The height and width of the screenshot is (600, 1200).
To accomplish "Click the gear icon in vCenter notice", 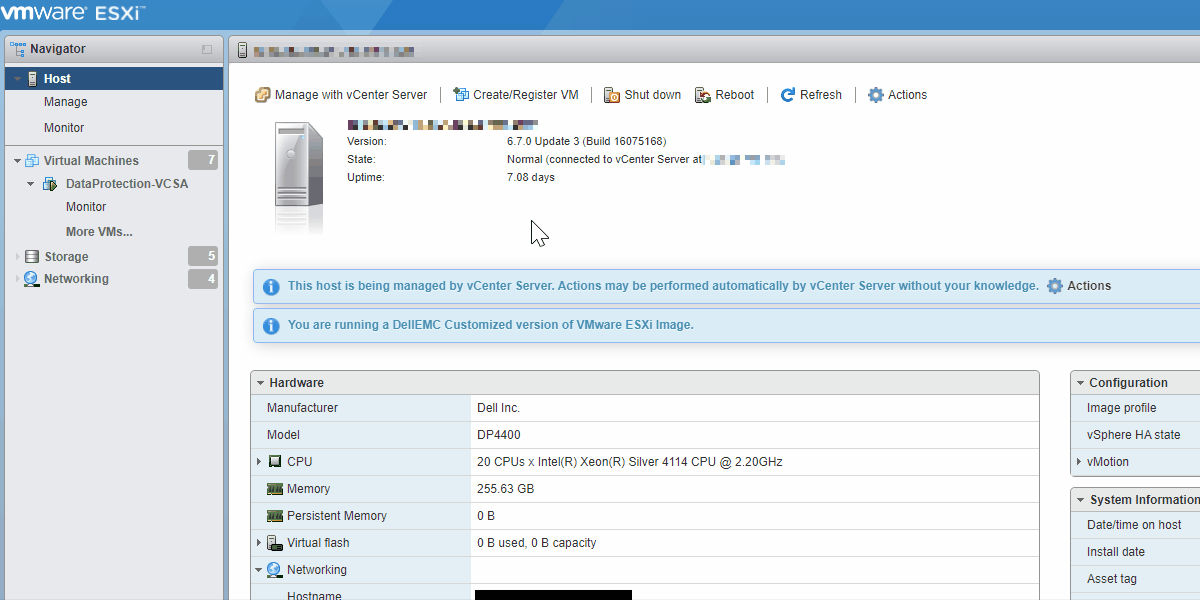I will pos(1055,286).
